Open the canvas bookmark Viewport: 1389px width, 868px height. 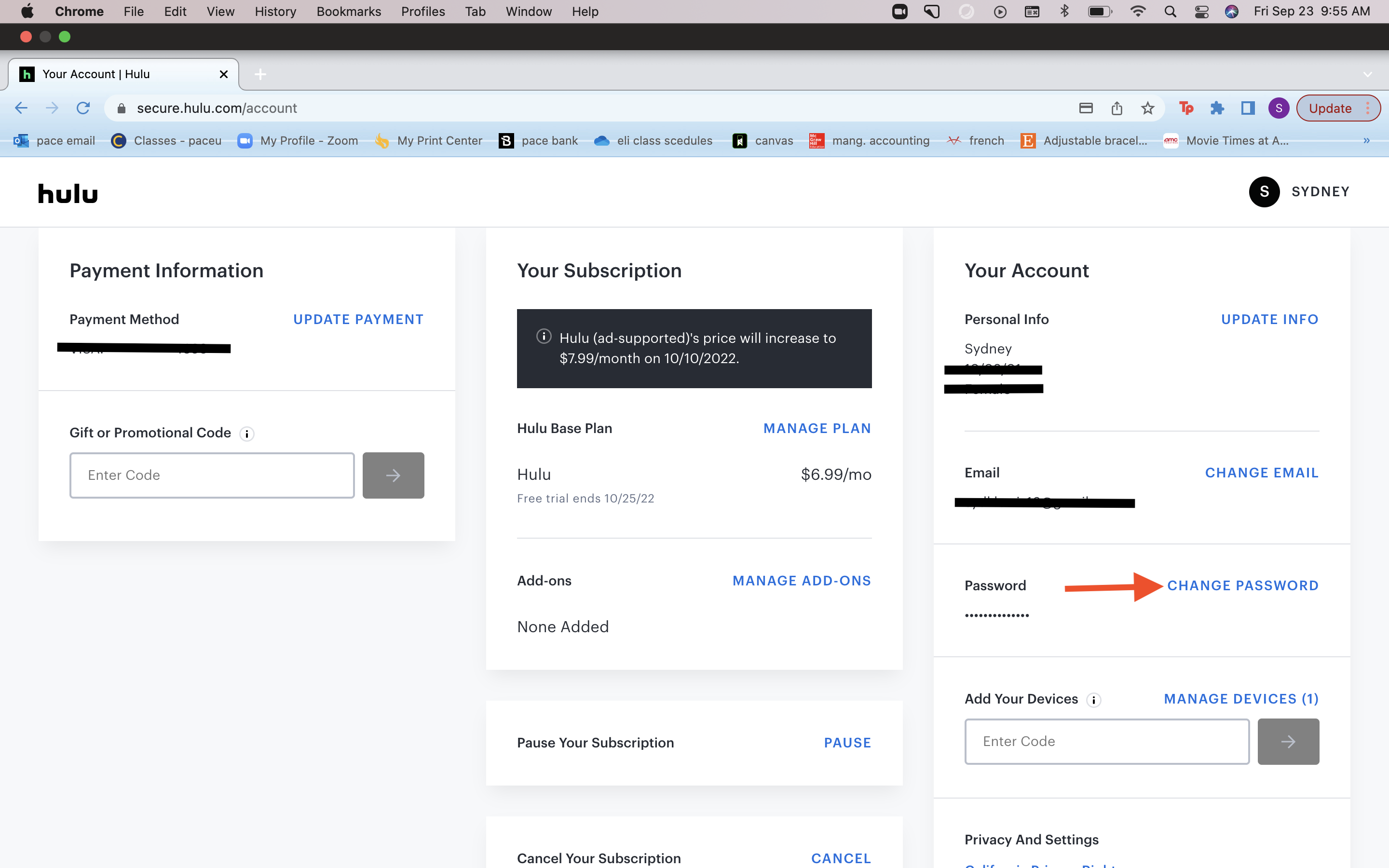(x=763, y=141)
